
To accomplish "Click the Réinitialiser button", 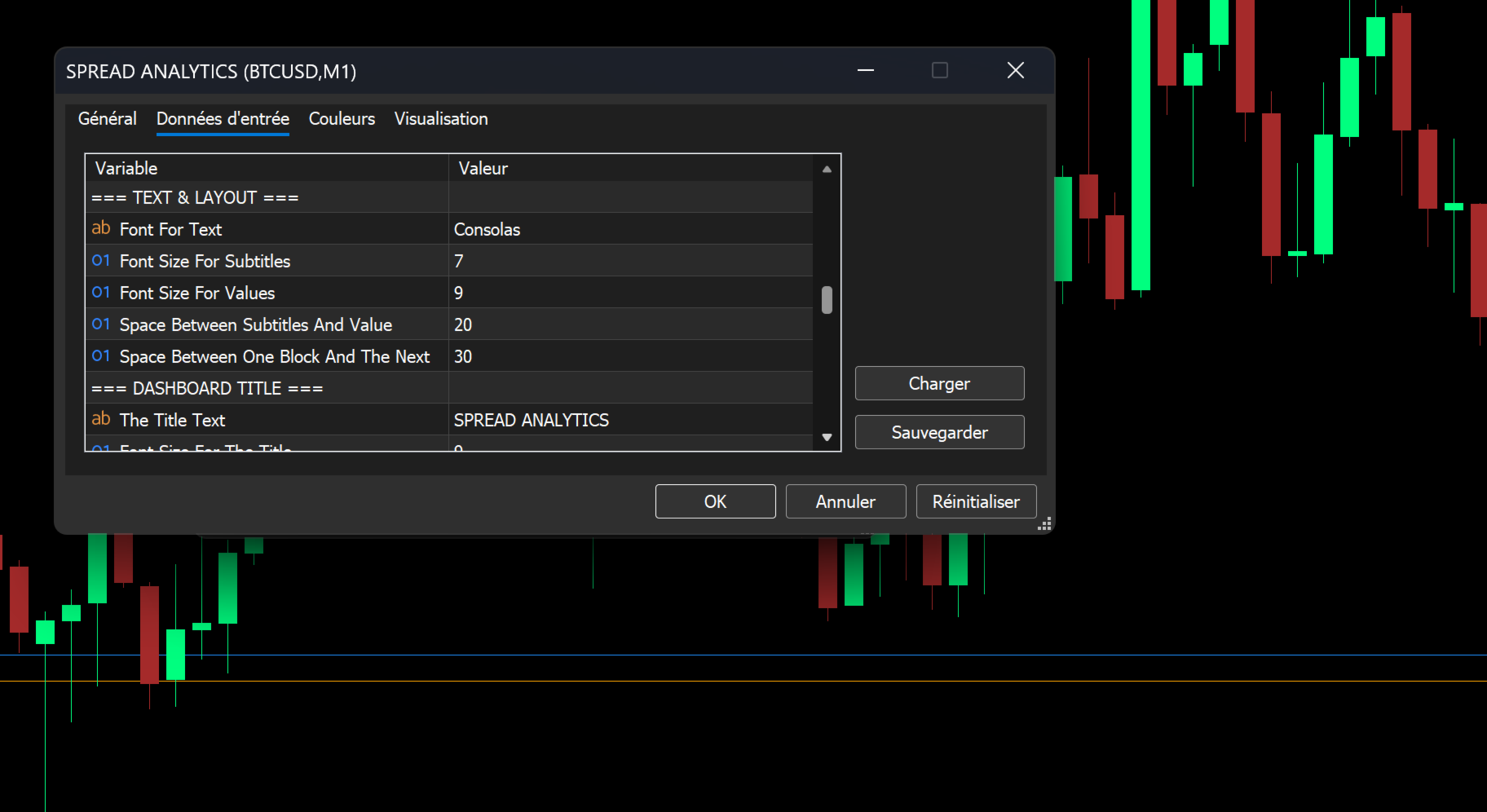I will 976,501.
